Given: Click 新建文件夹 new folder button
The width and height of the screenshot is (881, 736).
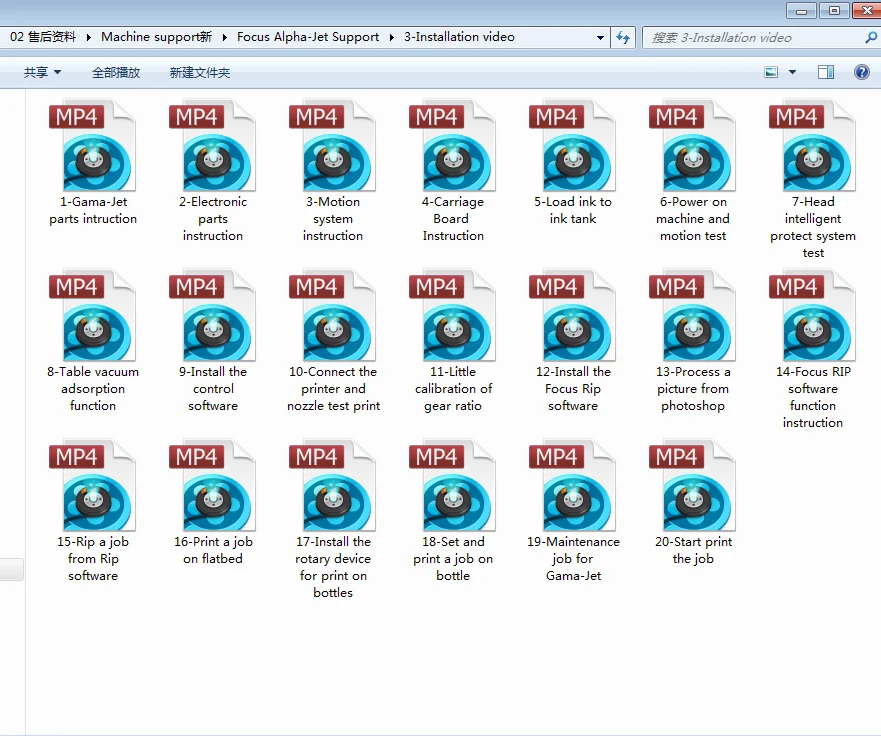Looking at the screenshot, I should pos(199,72).
